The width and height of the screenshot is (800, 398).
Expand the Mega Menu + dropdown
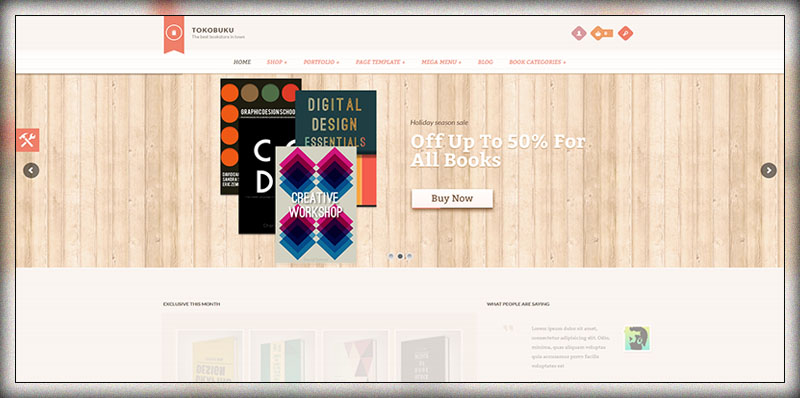(x=441, y=62)
